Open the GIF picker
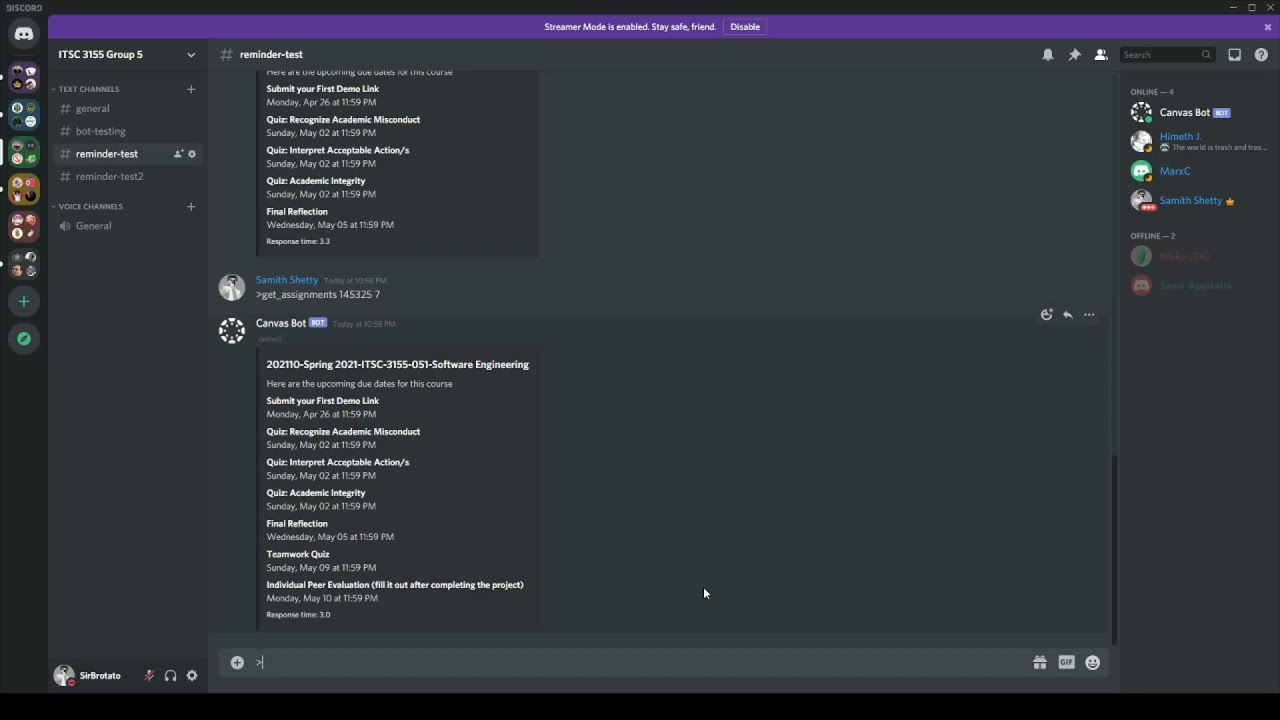 (x=1066, y=662)
